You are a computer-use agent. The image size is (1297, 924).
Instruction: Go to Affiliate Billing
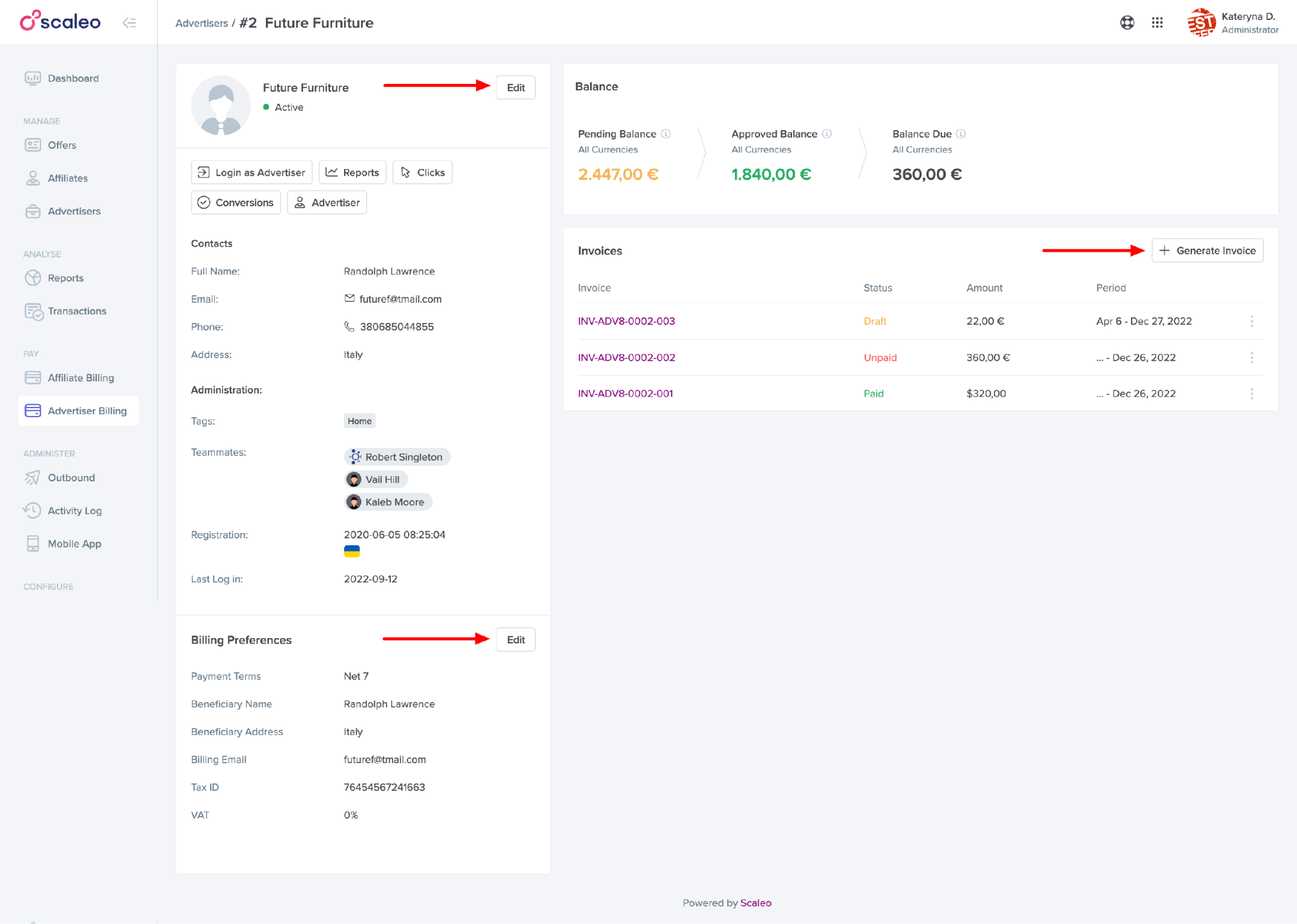coord(69,377)
